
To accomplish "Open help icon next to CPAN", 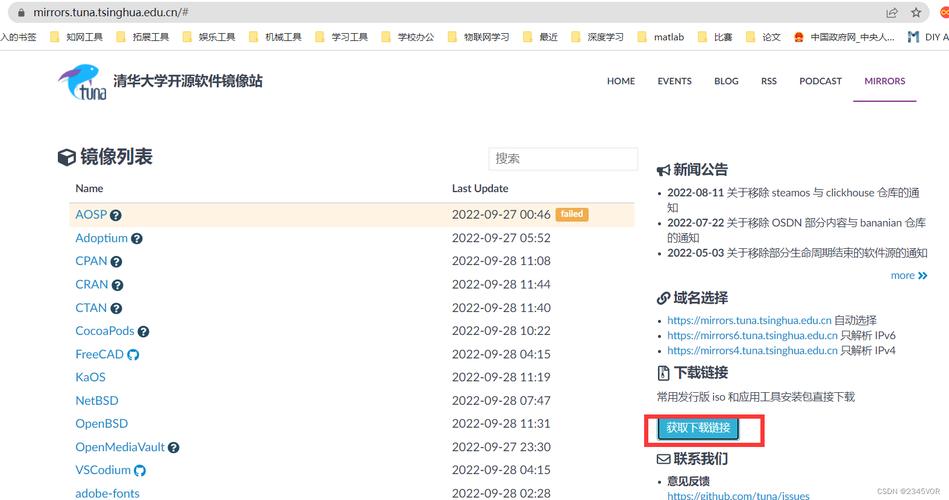I will (x=116, y=262).
